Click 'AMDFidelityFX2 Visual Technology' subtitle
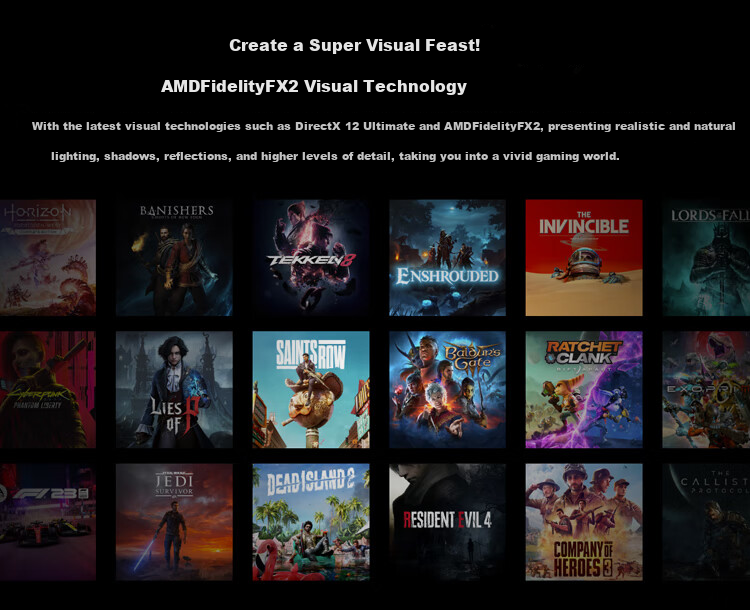750x610 pixels. [x=314, y=87]
